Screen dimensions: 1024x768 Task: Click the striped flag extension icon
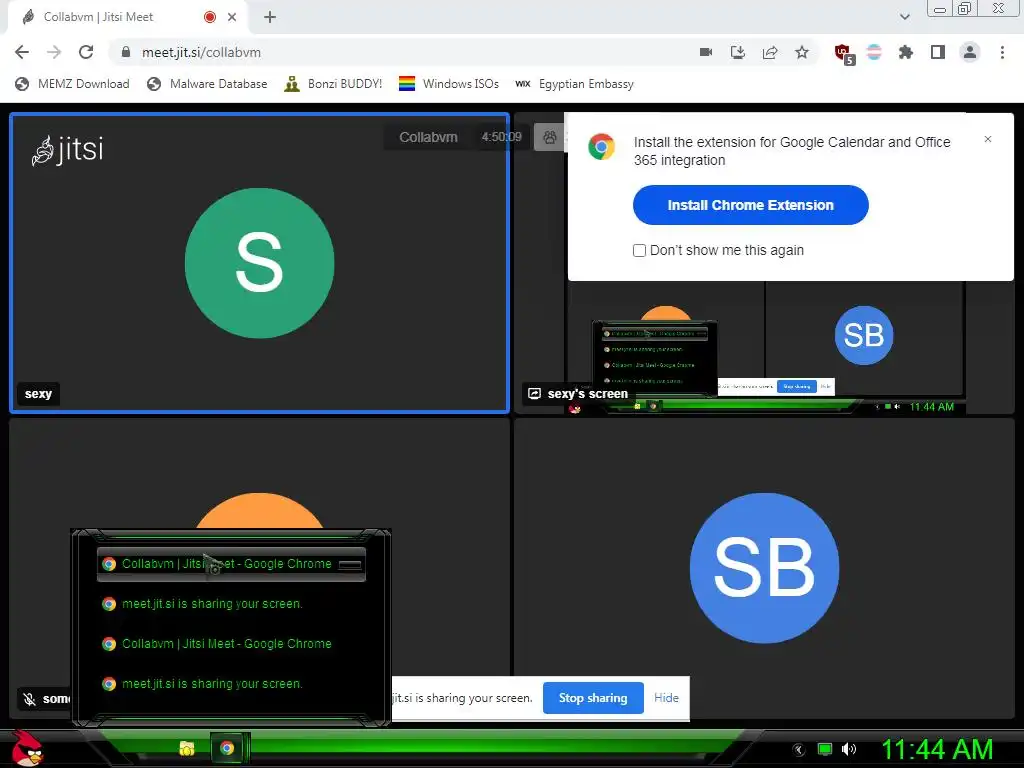874,52
